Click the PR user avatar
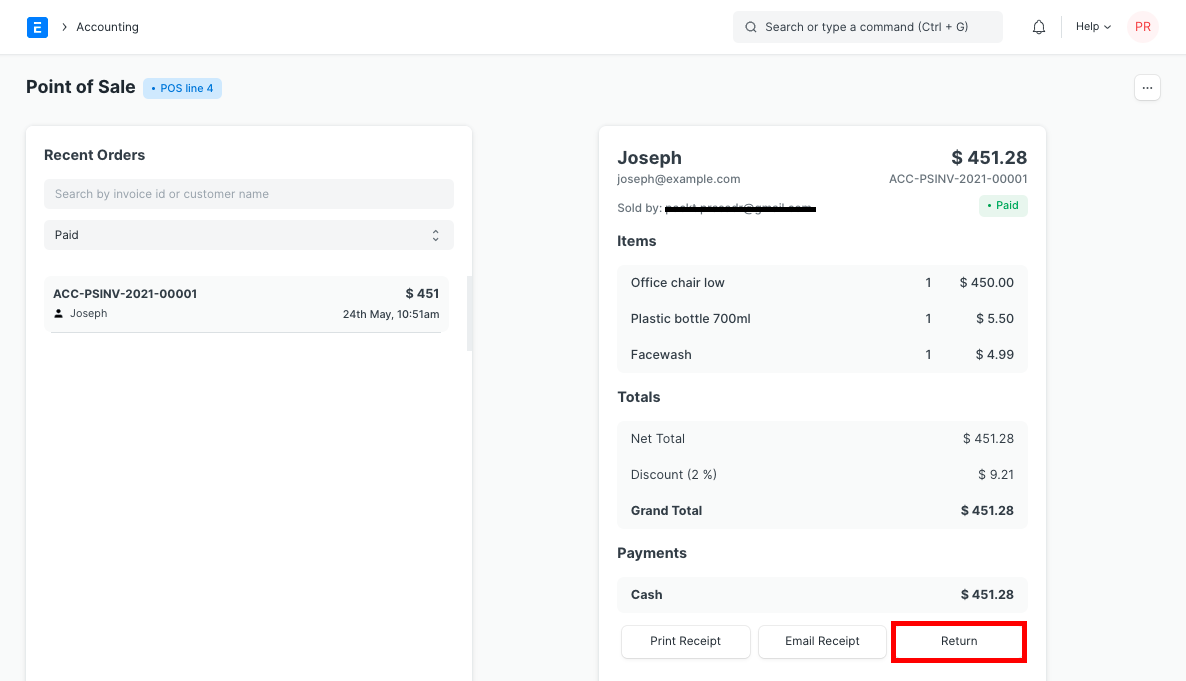 1142,27
